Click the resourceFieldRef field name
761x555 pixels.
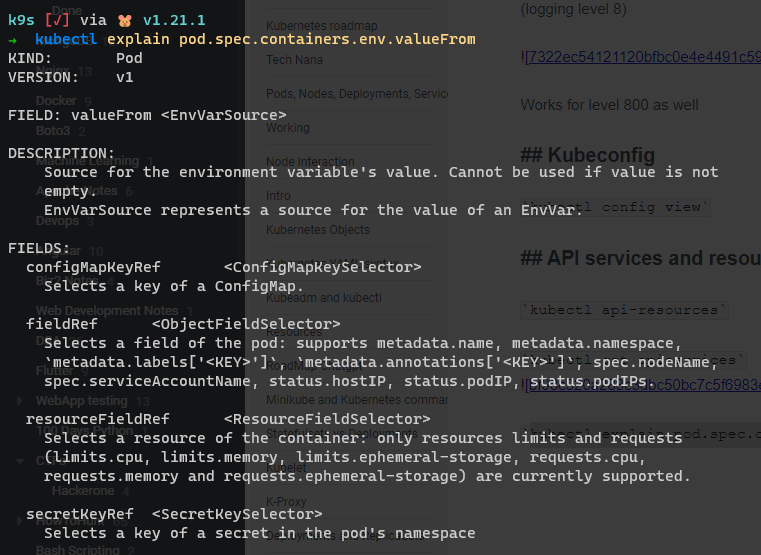coord(98,419)
